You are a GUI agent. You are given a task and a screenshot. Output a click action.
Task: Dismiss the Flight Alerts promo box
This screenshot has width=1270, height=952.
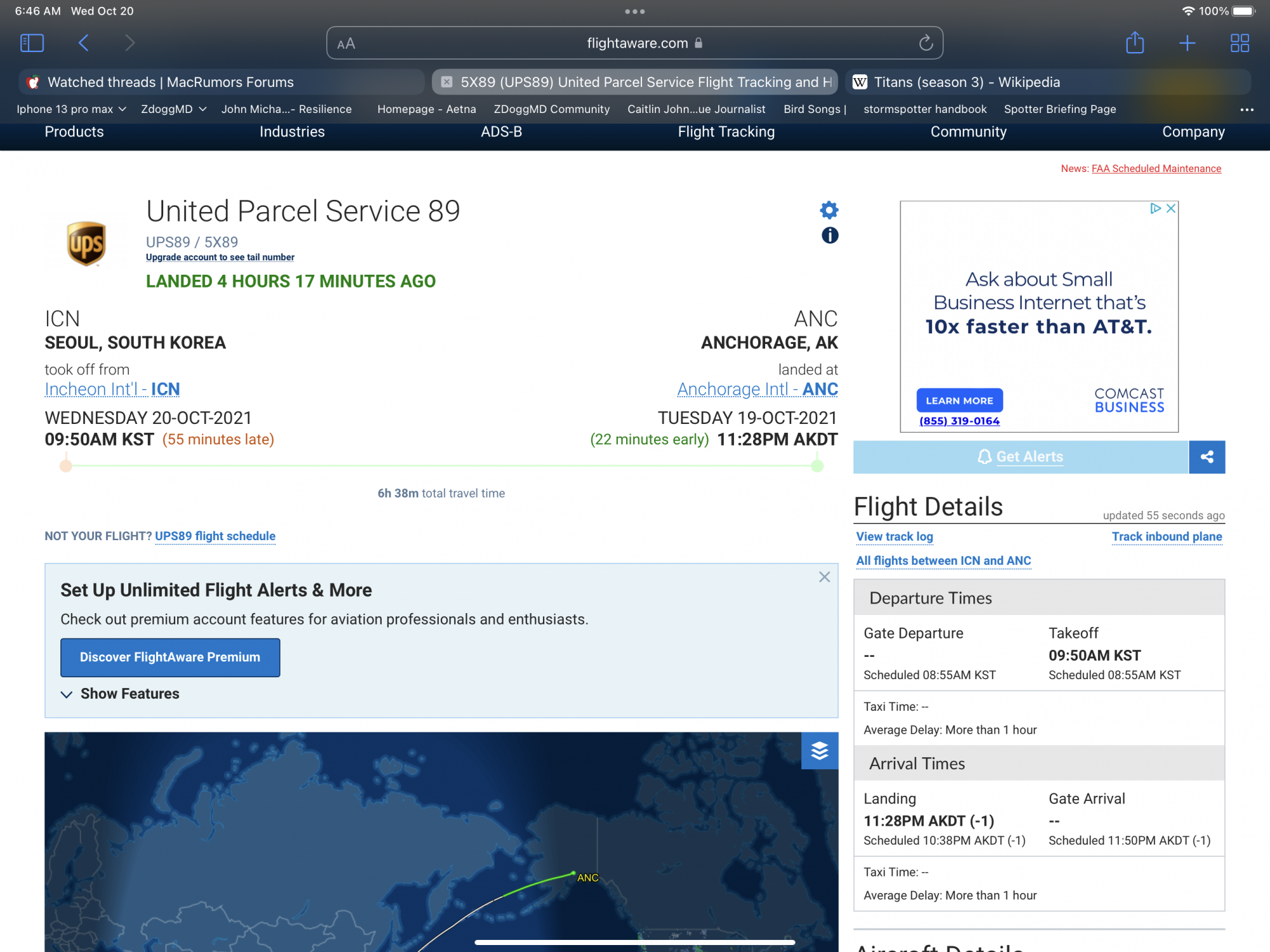click(x=824, y=577)
